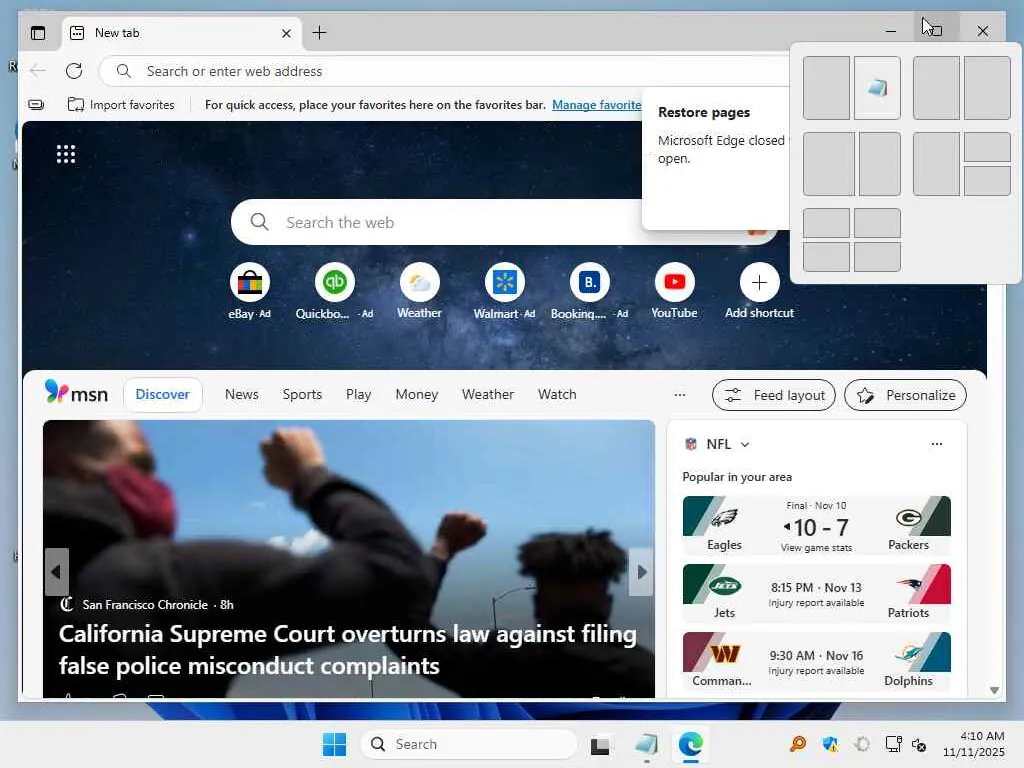Open a new tab with plus button
The width and height of the screenshot is (1024, 768).
319,33
